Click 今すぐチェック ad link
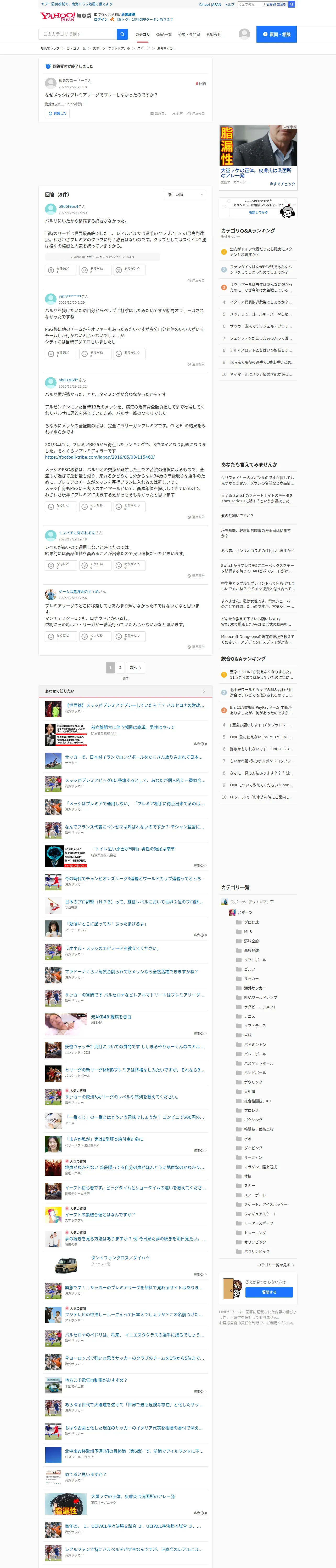Screen dimensions: 336x1568 tap(282, 184)
